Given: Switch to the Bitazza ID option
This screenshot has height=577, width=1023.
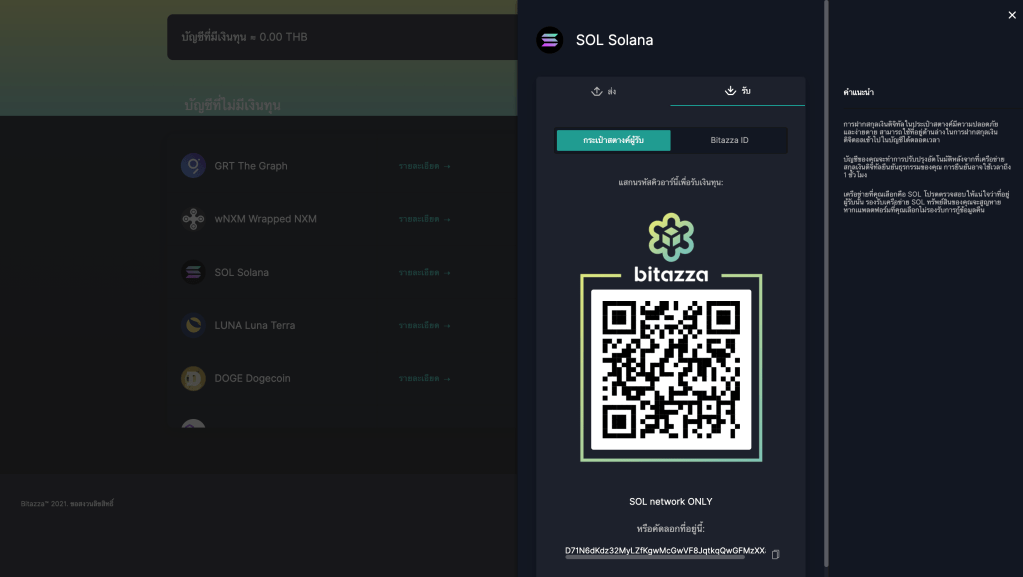Looking at the screenshot, I should 729,141.
